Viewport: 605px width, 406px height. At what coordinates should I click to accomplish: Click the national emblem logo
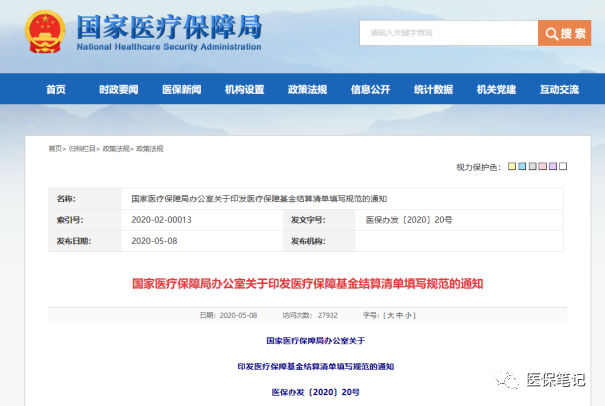(45, 32)
